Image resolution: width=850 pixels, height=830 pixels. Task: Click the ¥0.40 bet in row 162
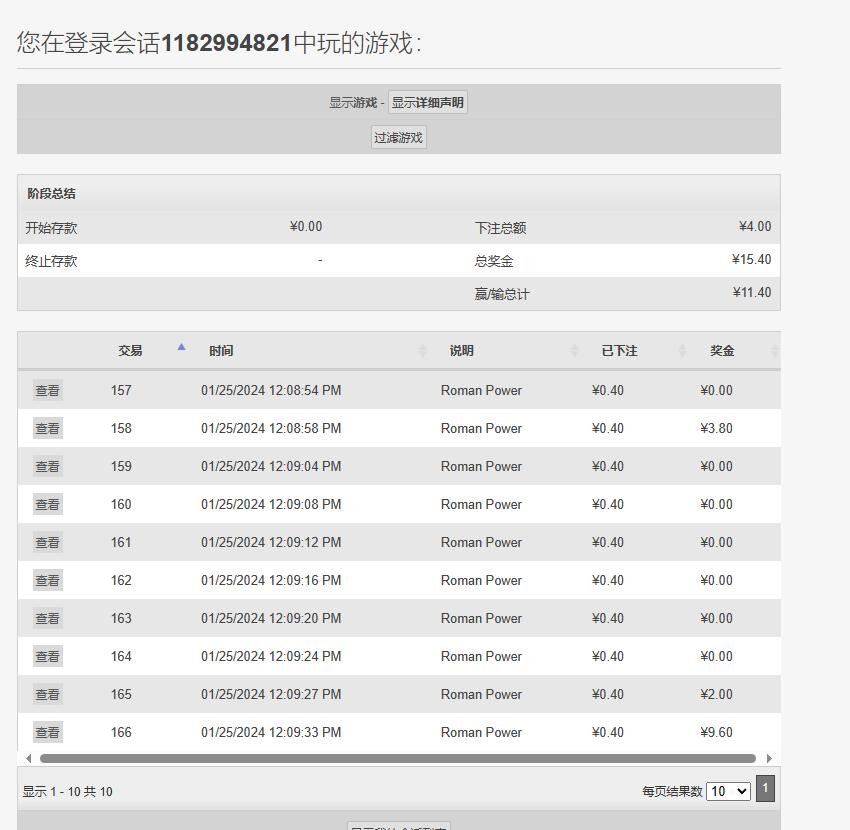(608, 580)
